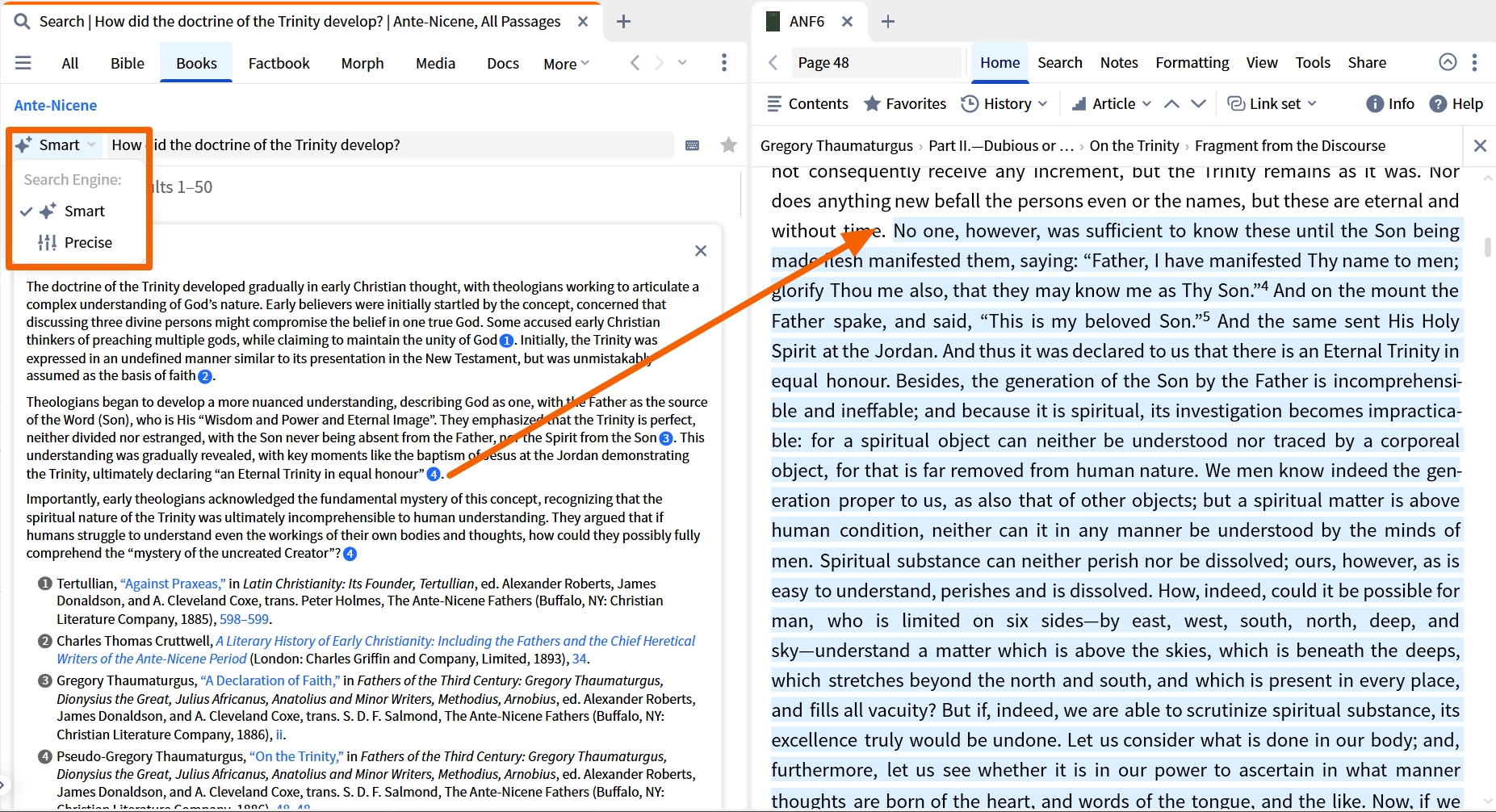Open the "On the Trinity" reference link

(297, 756)
